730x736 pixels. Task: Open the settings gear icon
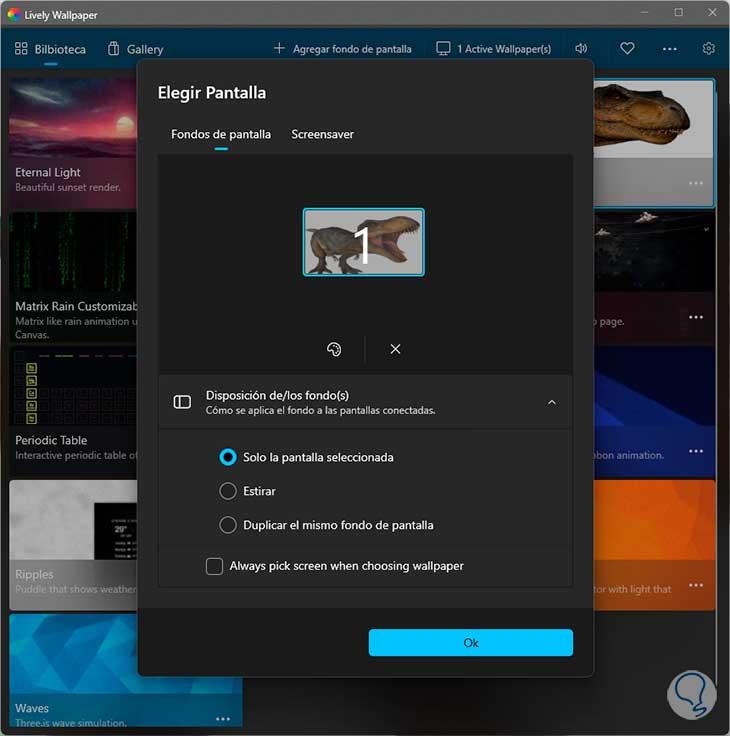pos(708,48)
